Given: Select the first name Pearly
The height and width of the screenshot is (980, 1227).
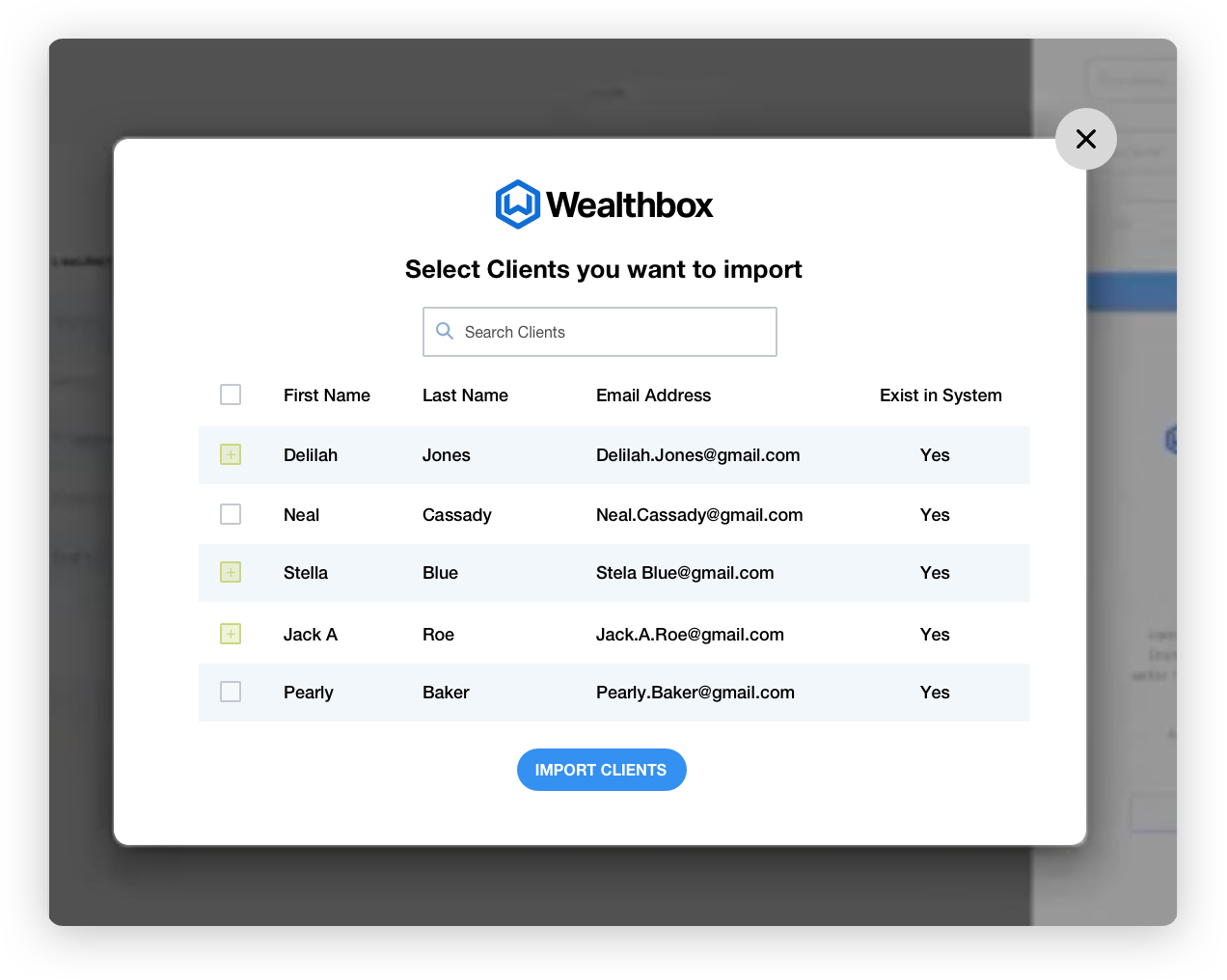Looking at the screenshot, I should [x=309, y=693].
